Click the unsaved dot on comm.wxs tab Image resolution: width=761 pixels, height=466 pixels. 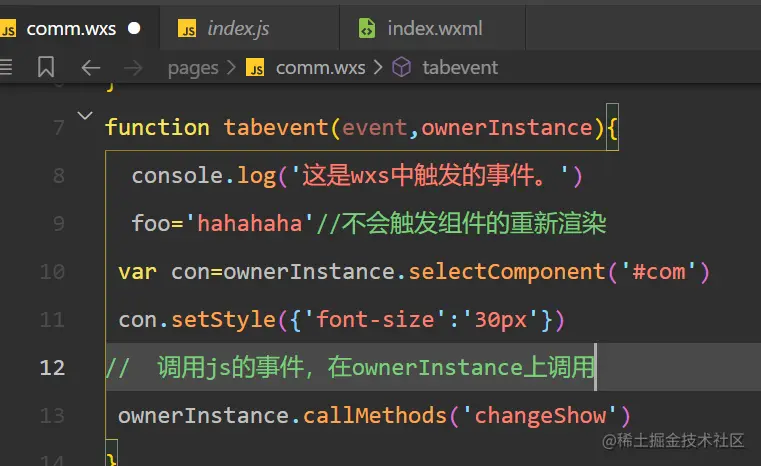coord(134,29)
